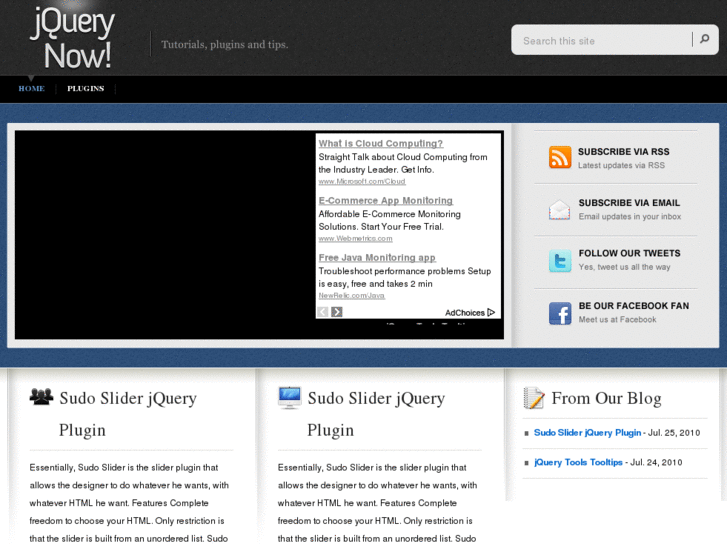This screenshot has height=545, width=727.
Task: Open the HOME navigation item
Action: pos(32,88)
